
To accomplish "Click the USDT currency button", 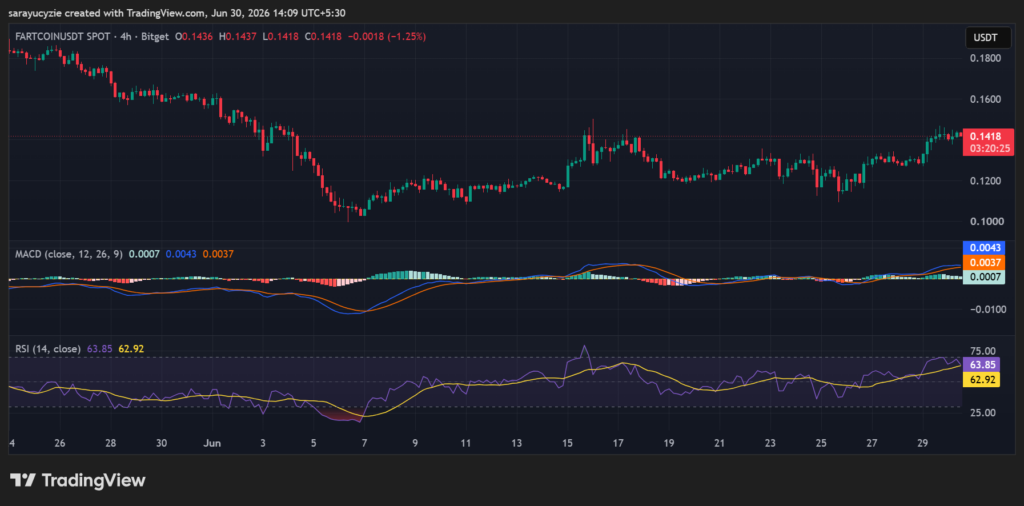I will pos(989,38).
